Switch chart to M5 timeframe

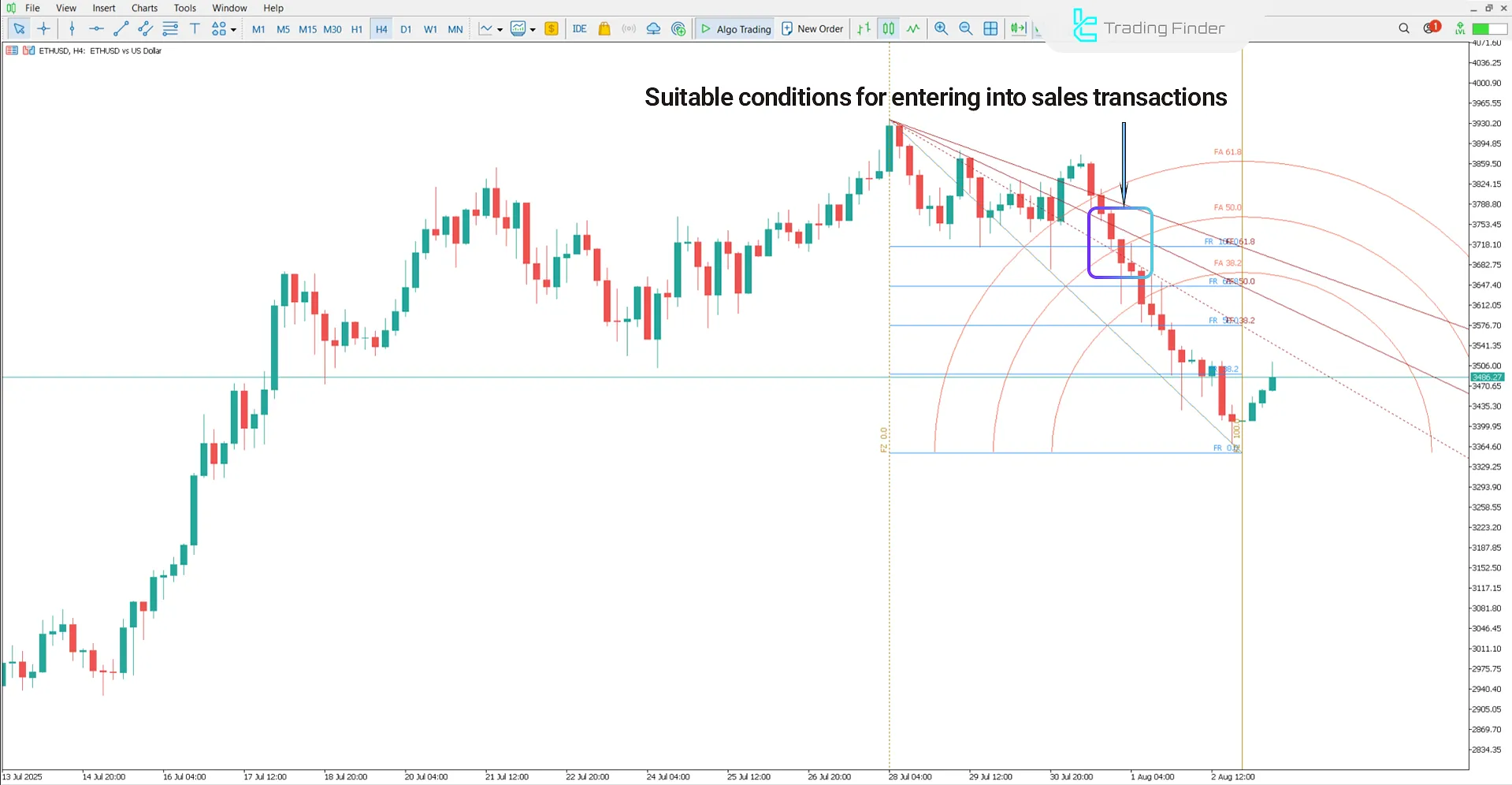(x=283, y=29)
